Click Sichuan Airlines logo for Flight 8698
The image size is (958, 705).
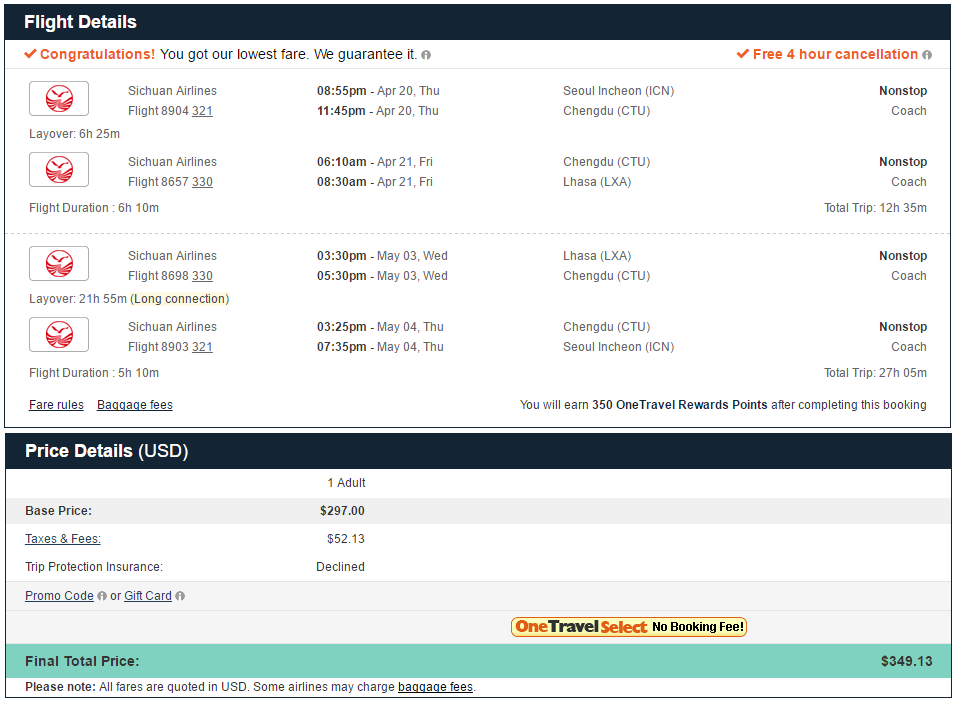click(x=59, y=263)
